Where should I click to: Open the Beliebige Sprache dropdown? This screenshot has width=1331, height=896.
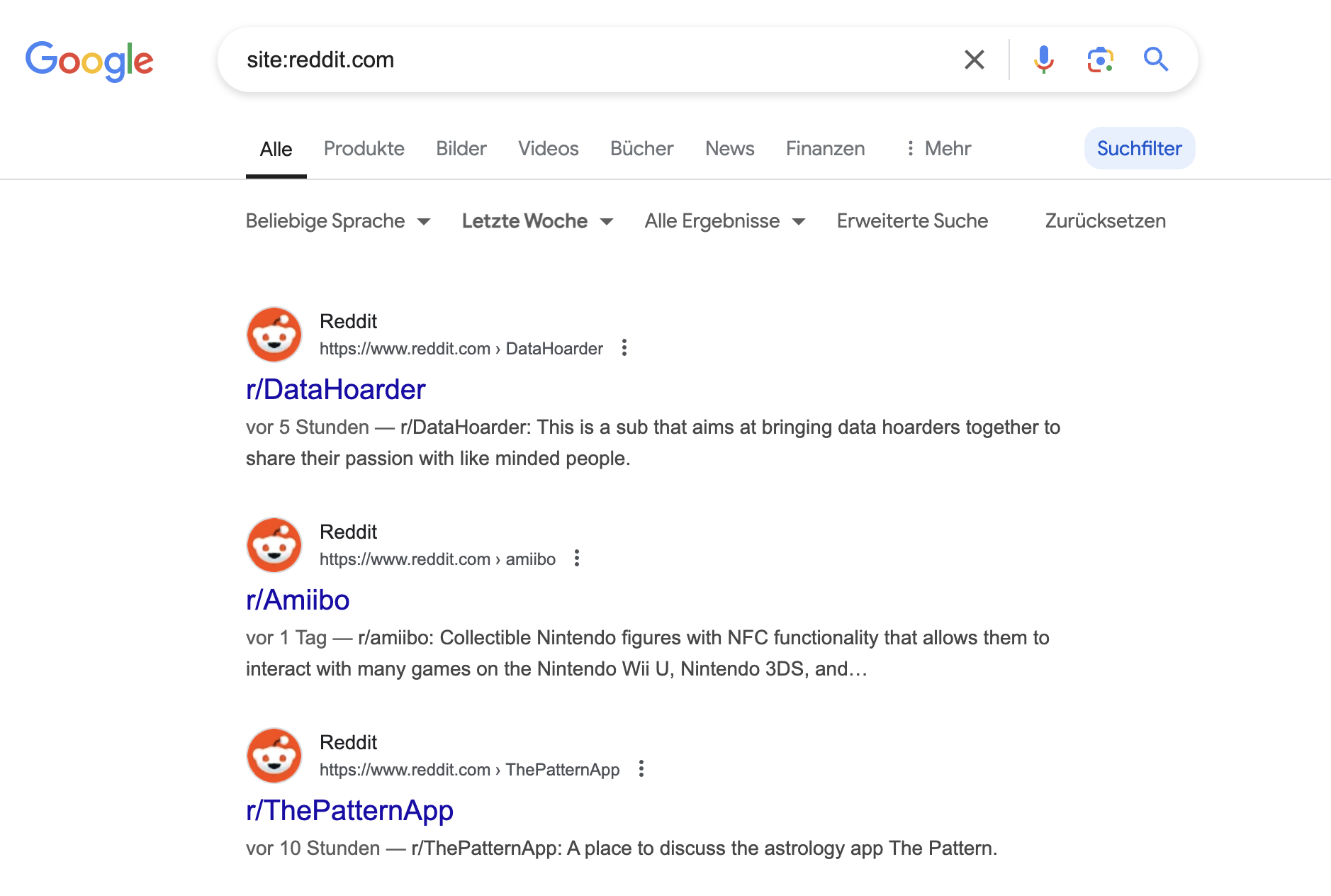tap(338, 220)
